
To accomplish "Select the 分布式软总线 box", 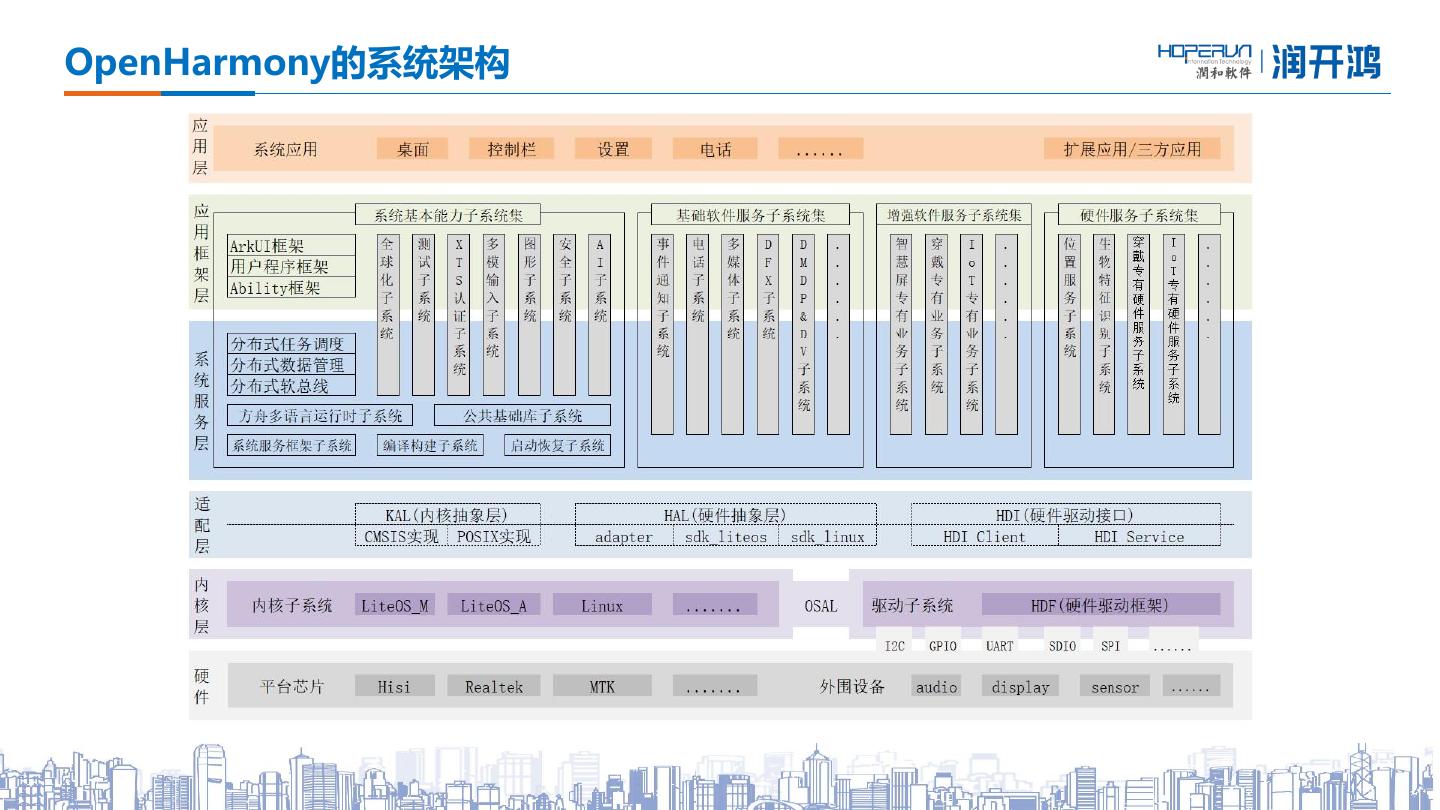I will pos(292,386).
